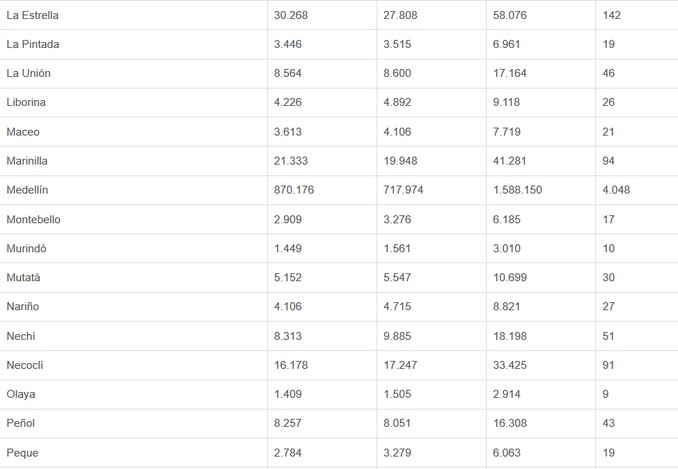
Task: Click the Montebello municipality cell
Action: [33, 219]
